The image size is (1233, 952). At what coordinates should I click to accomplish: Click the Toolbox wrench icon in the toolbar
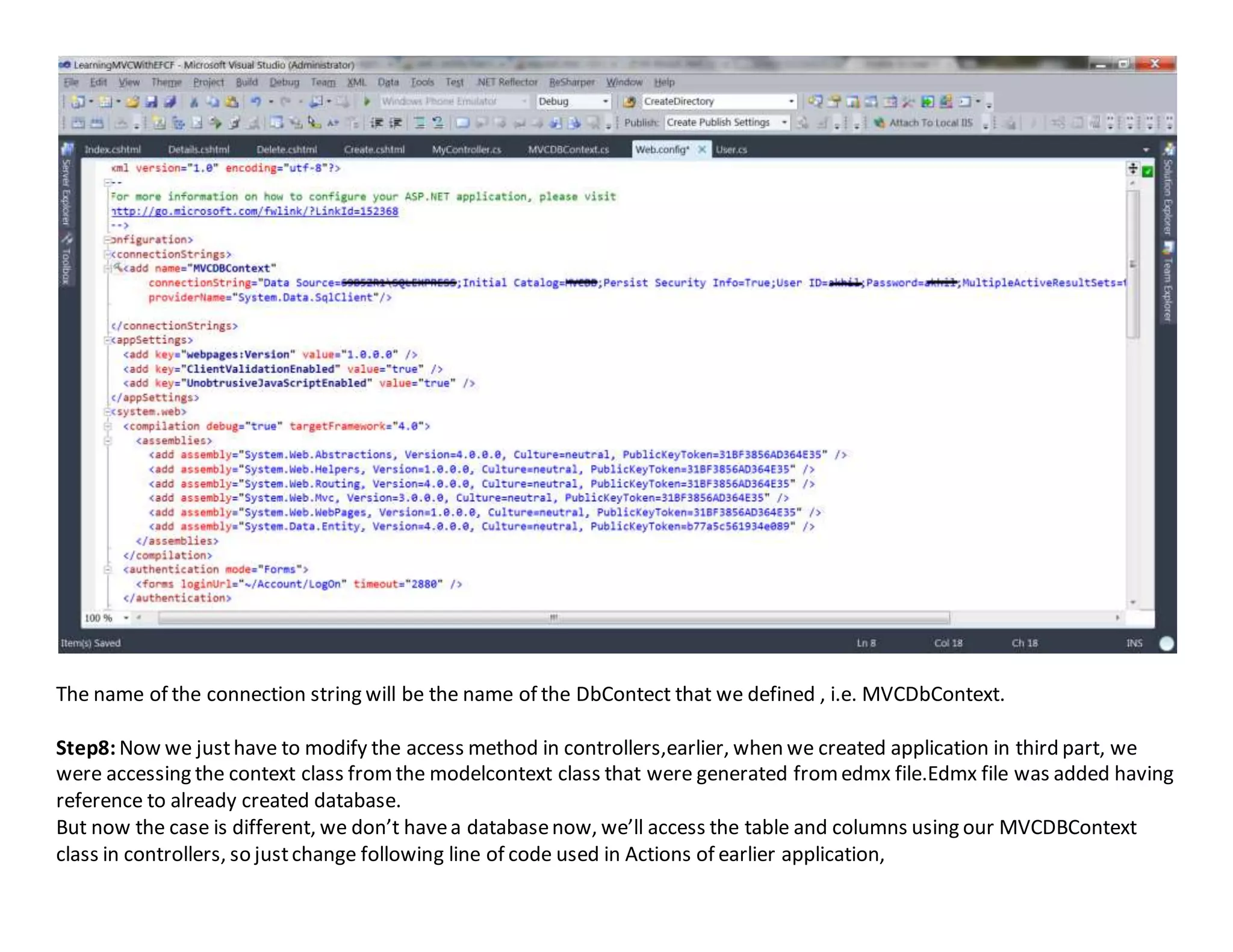coord(908,102)
